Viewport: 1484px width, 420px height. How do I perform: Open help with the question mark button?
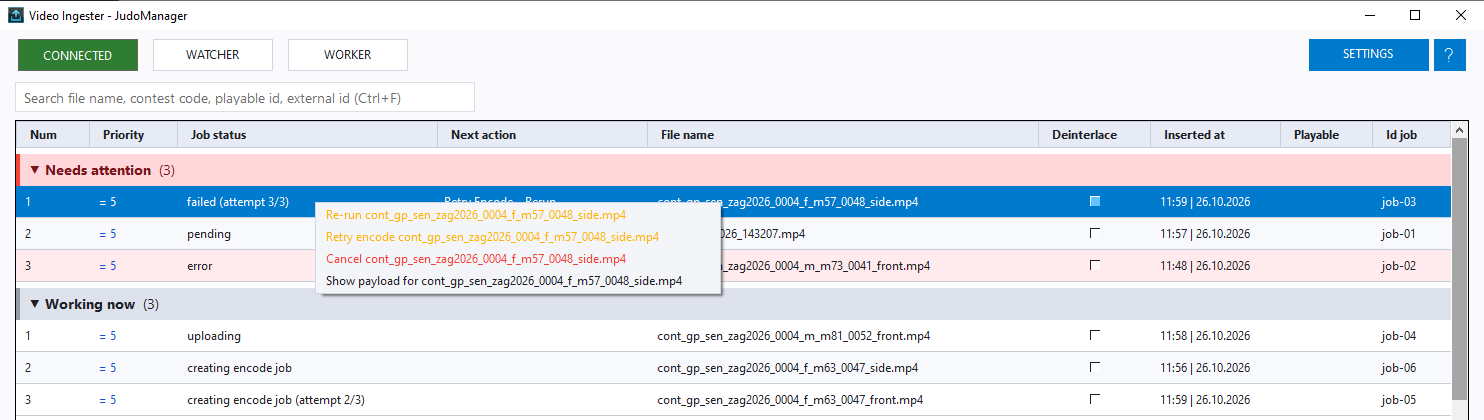click(1449, 55)
